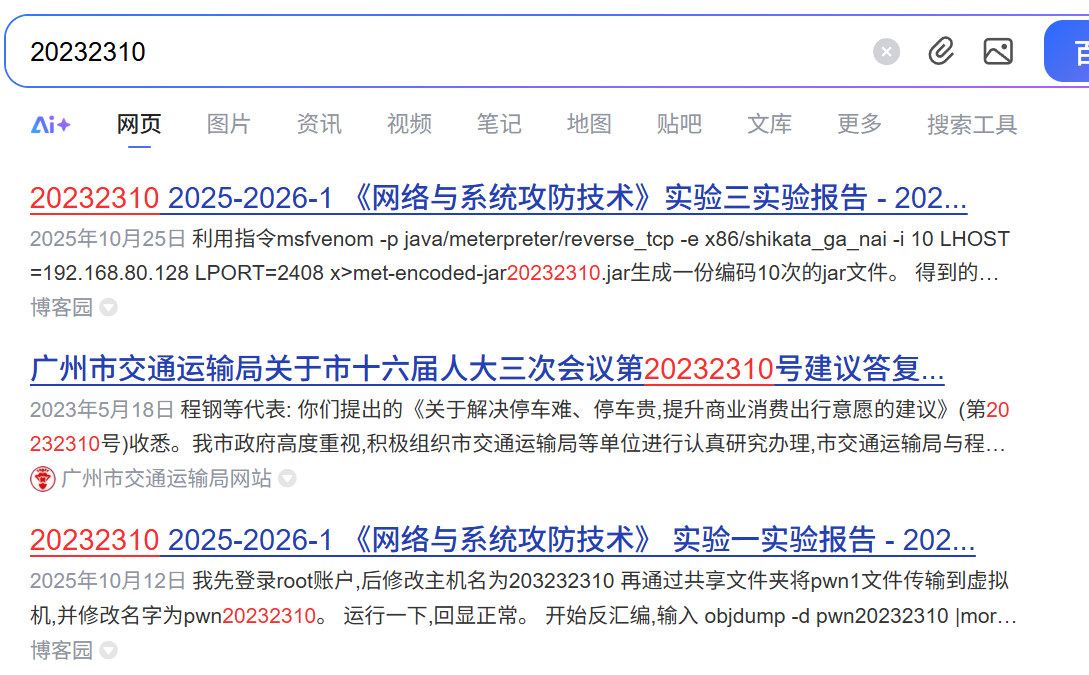Screen dimensions: 1089x675
Task: Switch to the 资讯 tab
Action: click(319, 124)
